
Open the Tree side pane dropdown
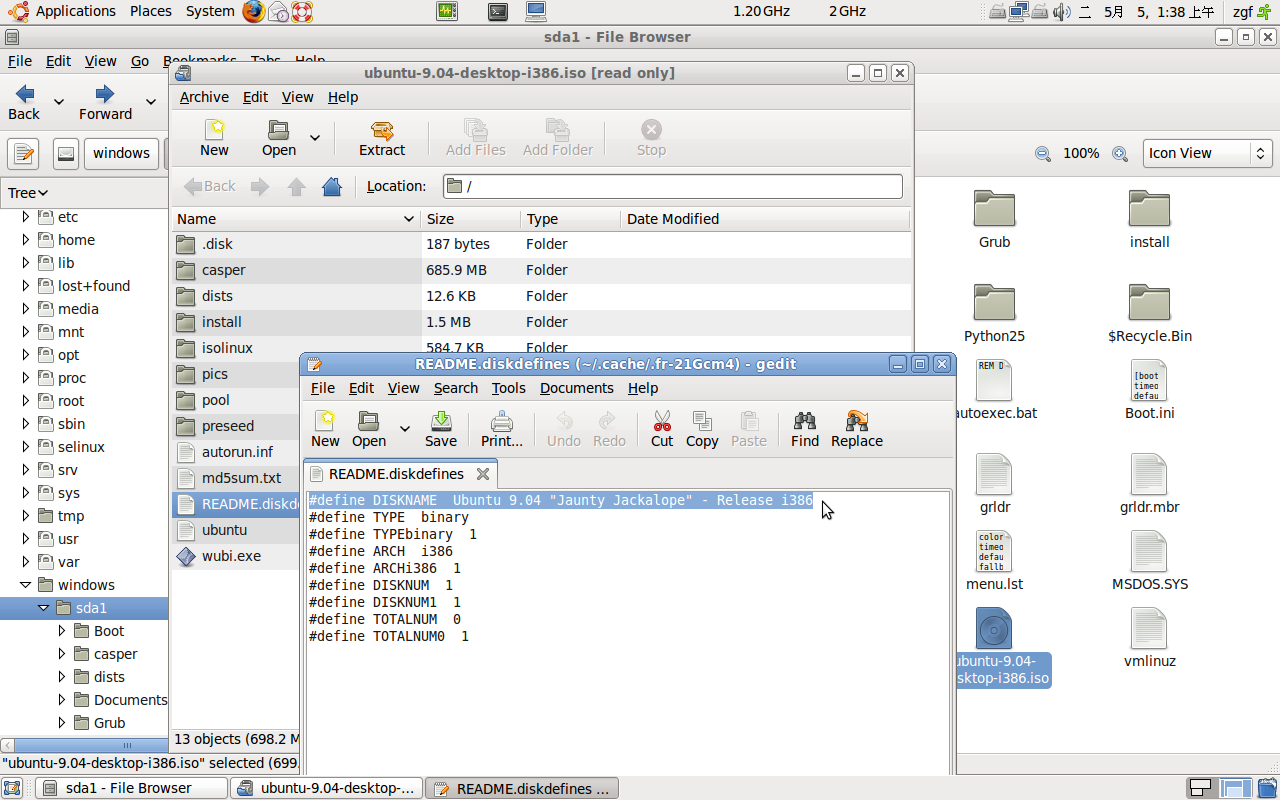[28, 193]
